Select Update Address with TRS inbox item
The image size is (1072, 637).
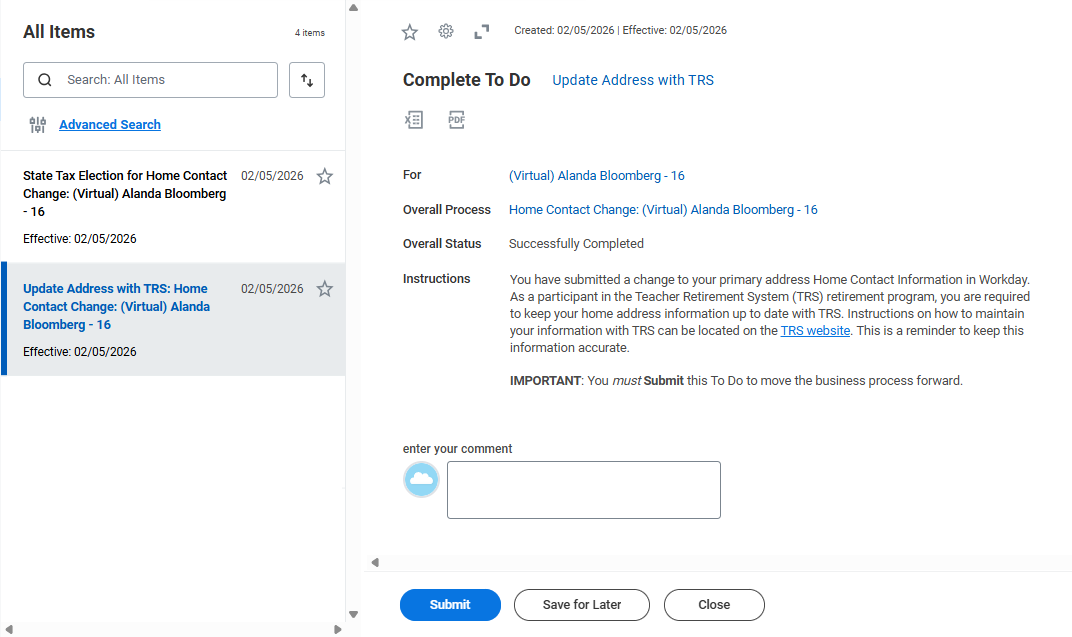(x=116, y=306)
